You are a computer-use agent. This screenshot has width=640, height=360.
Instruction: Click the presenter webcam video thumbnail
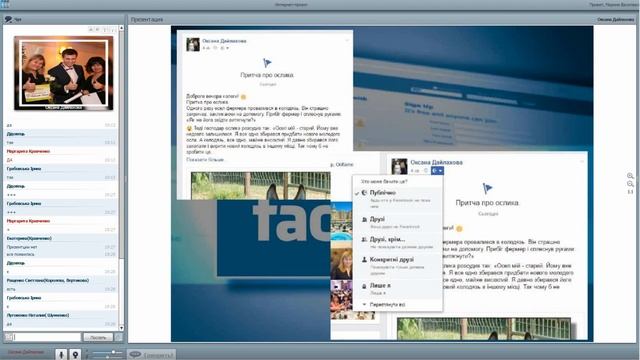coord(64,73)
